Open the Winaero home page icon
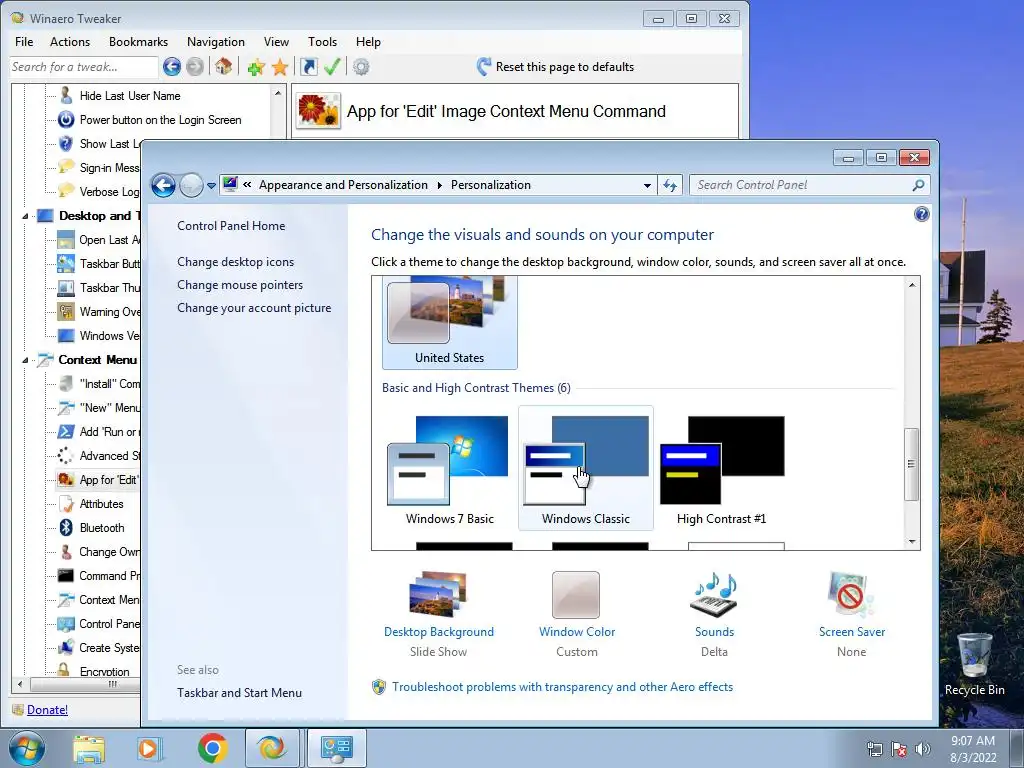The height and width of the screenshot is (768, 1024). tap(223, 66)
